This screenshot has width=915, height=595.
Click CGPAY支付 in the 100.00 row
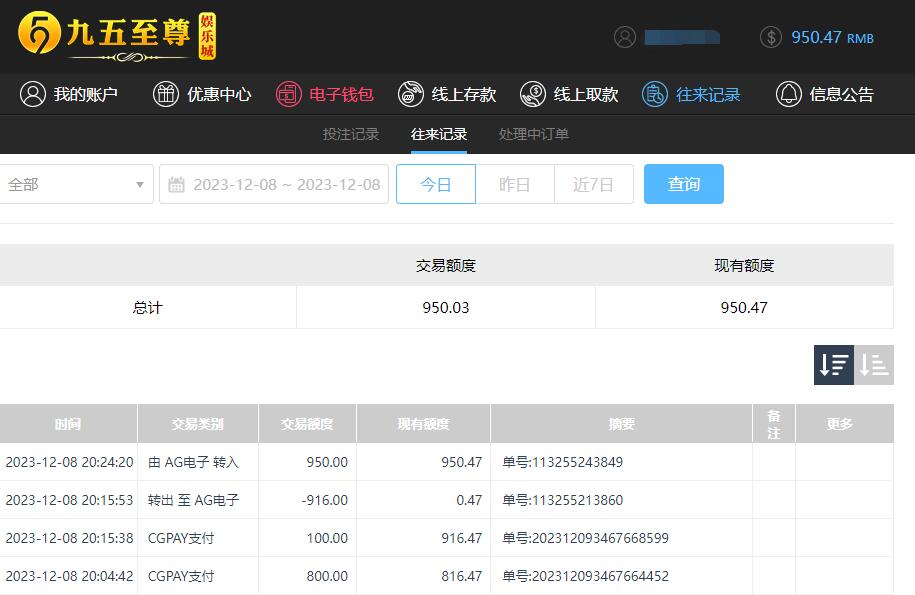(181, 538)
